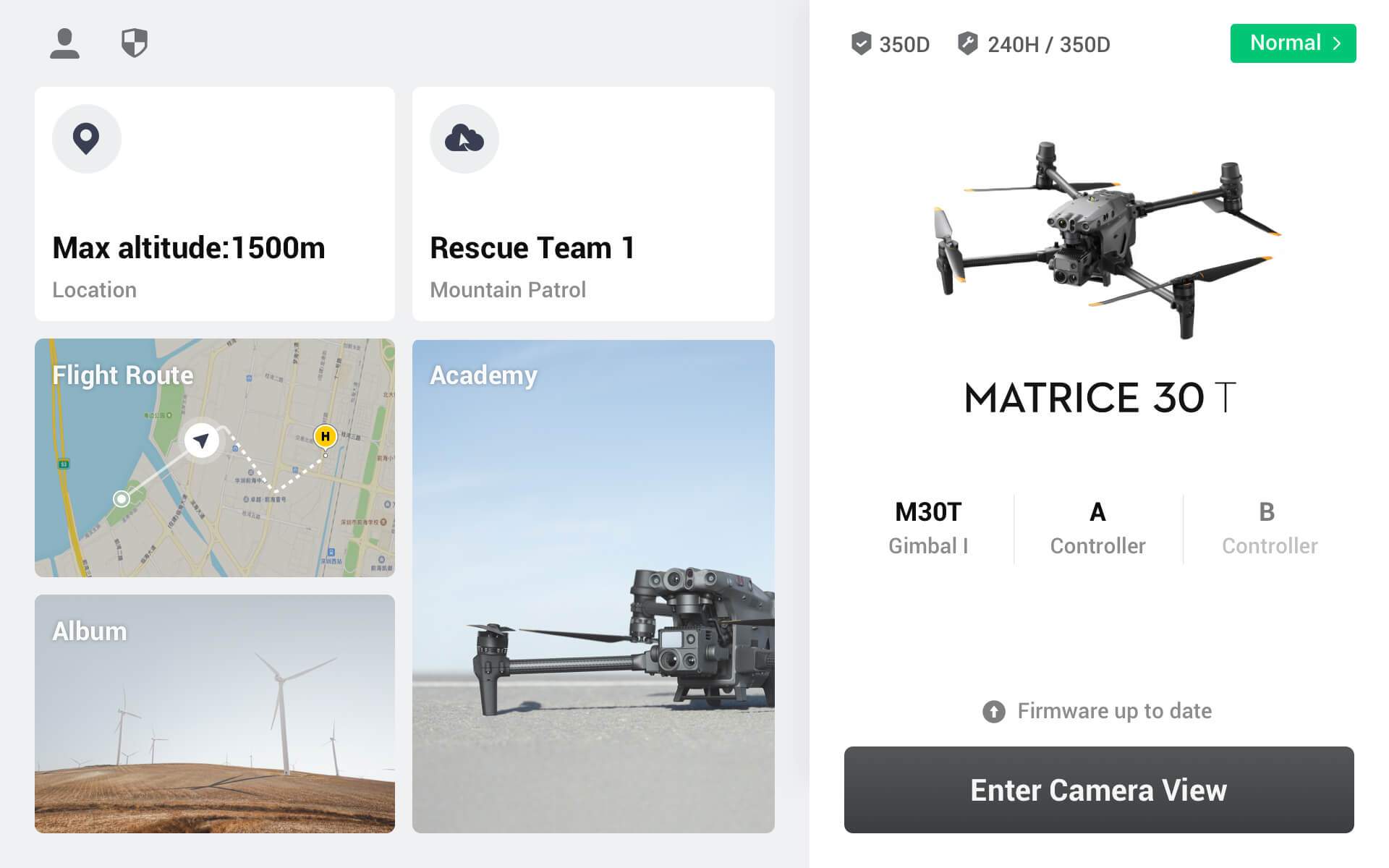Open the Normal status button
This screenshot has width=1389, height=868.
click(1293, 43)
